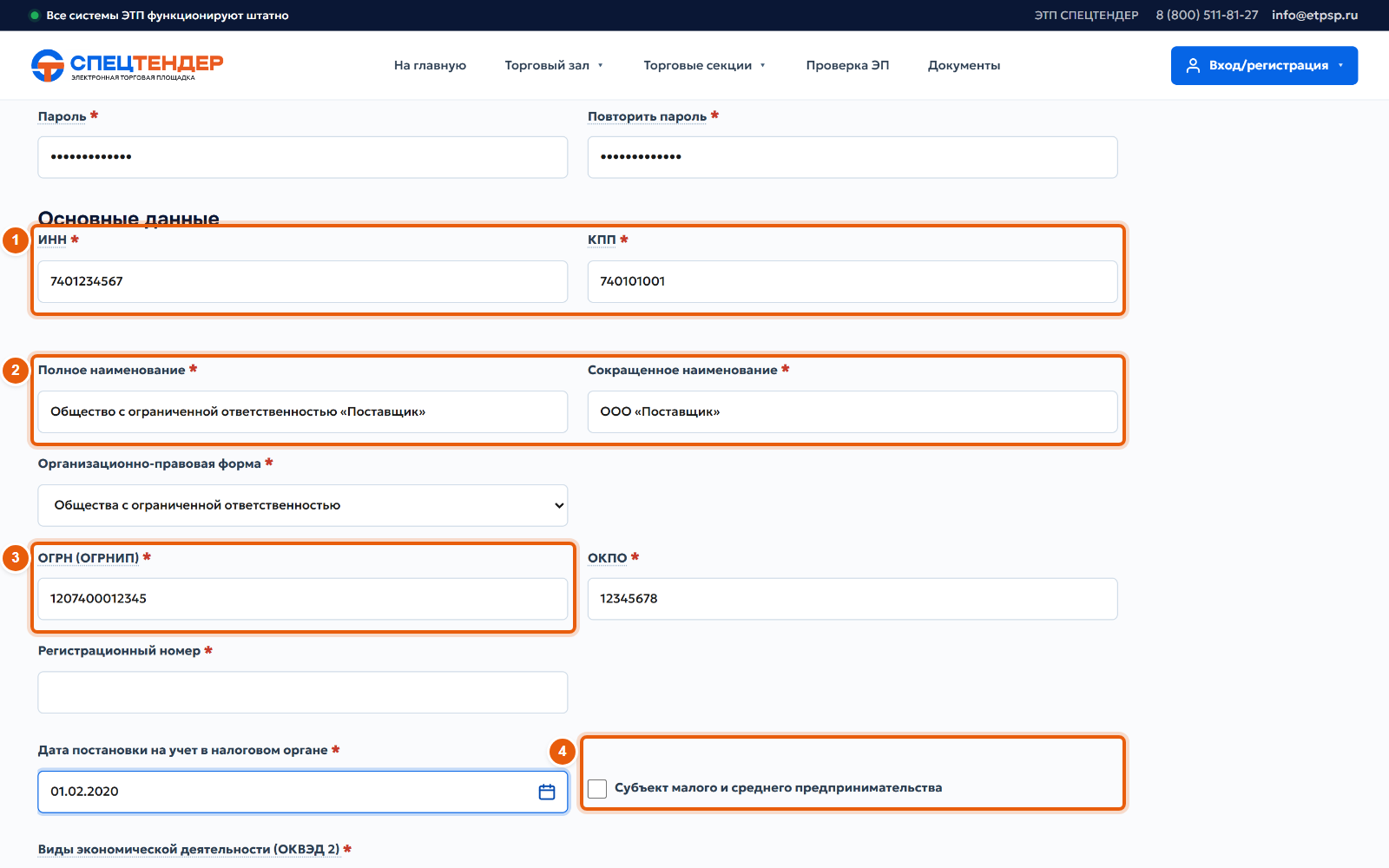Call the 8 (800) 511-81-27 phone link
Viewport: 1389px width, 868px height.
(x=1207, y=15)
